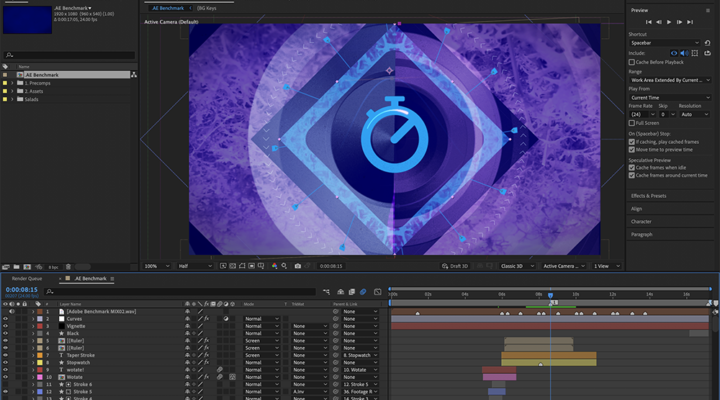The image size is (720, 400).
Task: Toggle the shy layers hide icon in timeline
Action: click(340, 292)
